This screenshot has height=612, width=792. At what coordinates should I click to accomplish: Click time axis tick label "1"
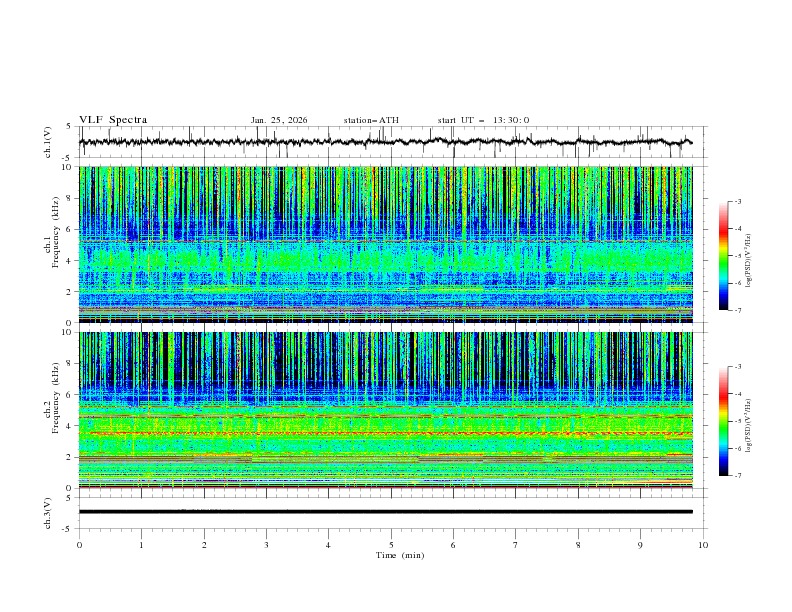141,545
